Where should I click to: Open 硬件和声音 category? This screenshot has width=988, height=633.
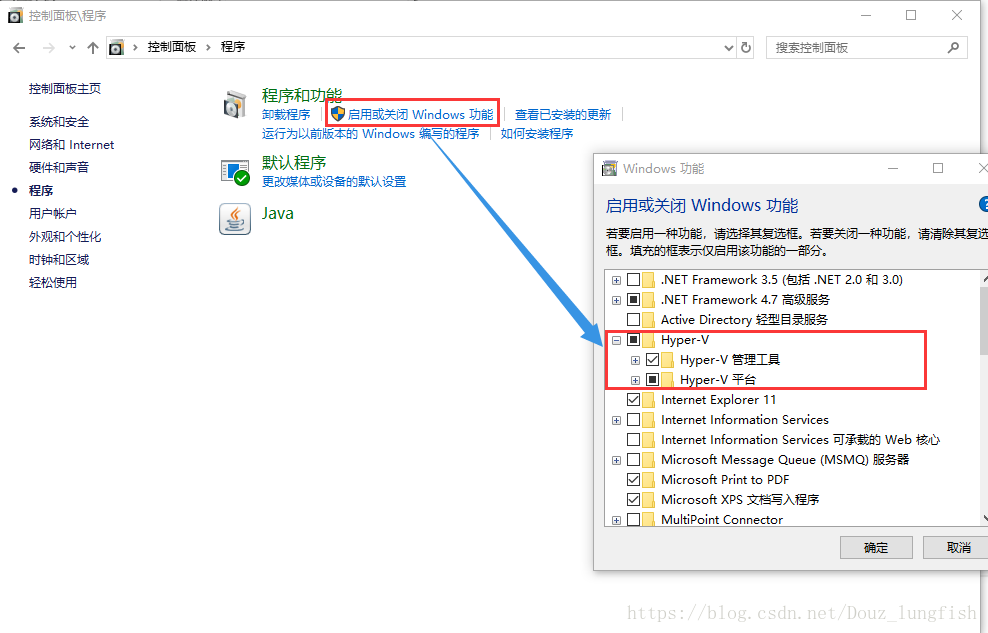(x=59, y=168)
